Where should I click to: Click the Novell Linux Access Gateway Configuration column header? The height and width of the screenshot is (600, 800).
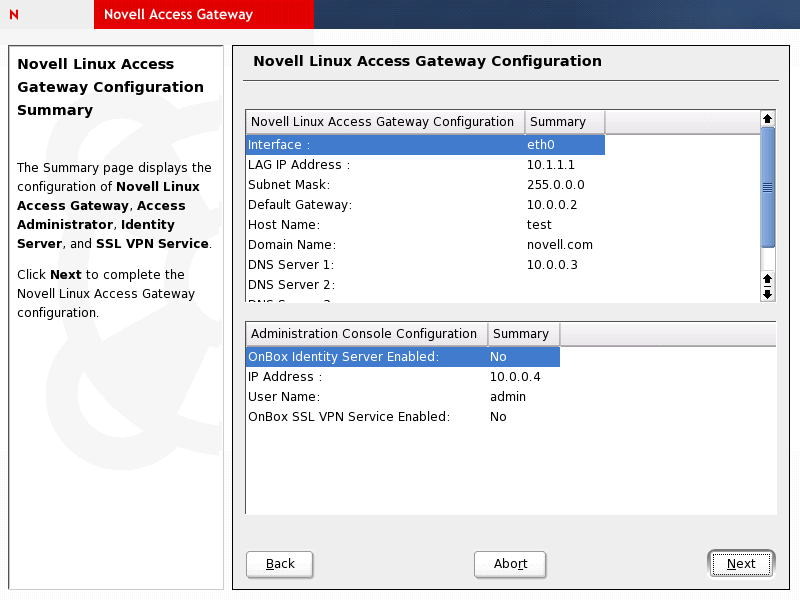[385, 122]
